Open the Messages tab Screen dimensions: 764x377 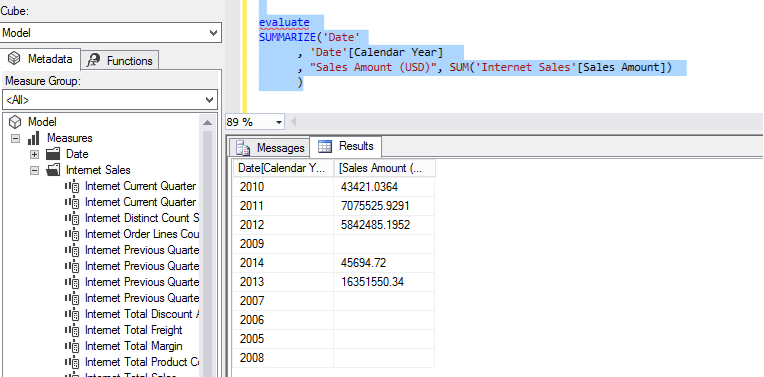[x=269, y=147]
